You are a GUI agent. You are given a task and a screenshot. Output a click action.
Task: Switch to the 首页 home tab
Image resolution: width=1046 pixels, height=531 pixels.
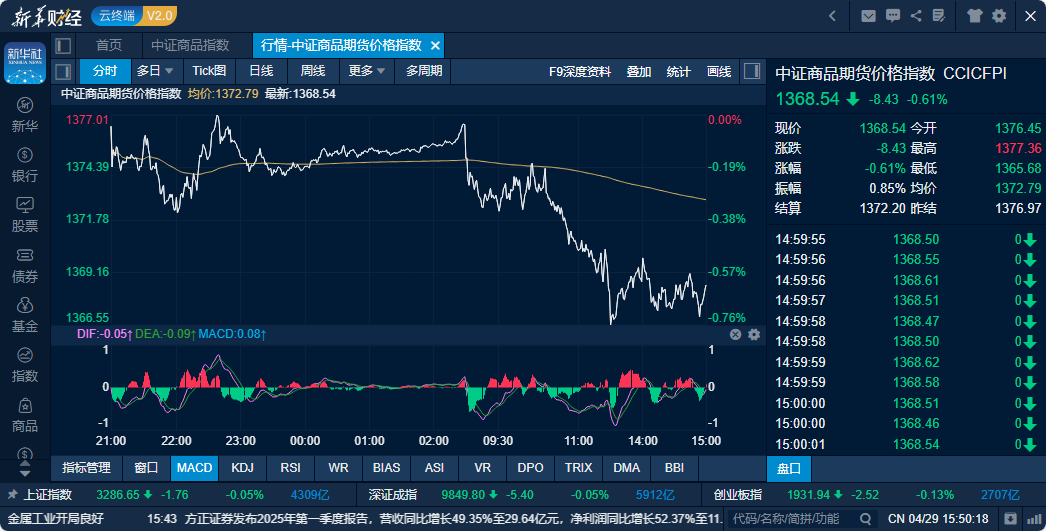(x=109, y=46)
